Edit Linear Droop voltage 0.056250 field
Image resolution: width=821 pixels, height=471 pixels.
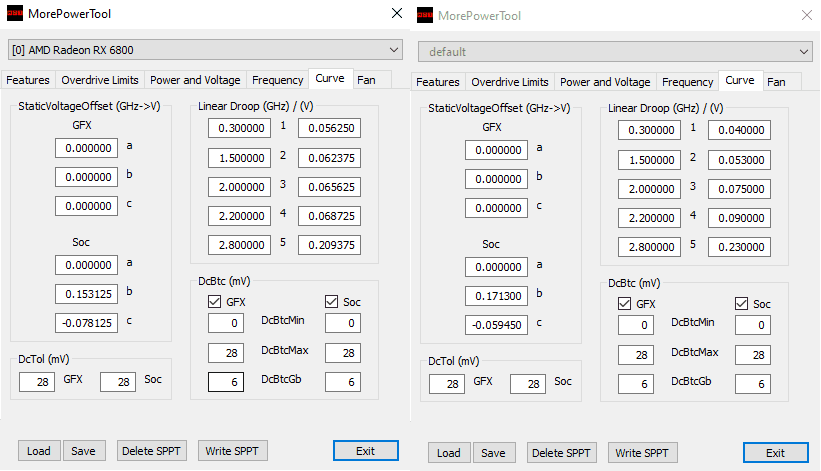click(329, 128)
